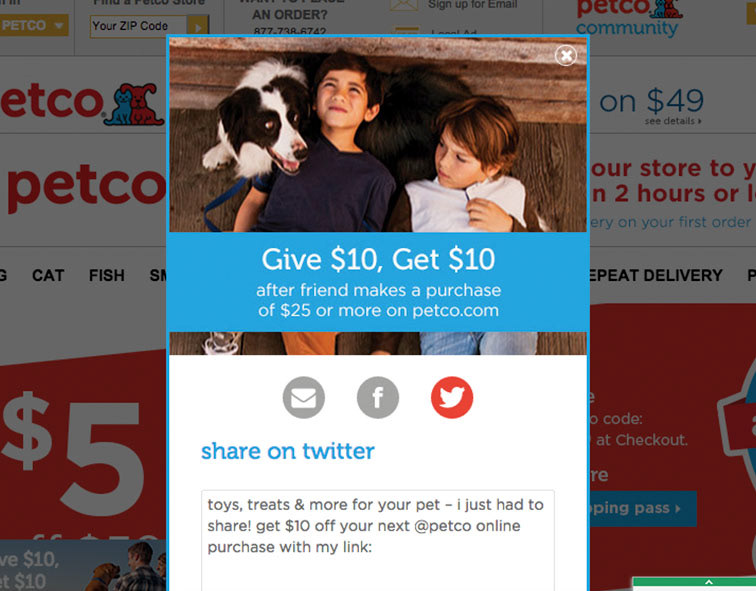Click the boys and dog photo
The image size is (756, 591).
pyautogui.click(x=378, y=135)
